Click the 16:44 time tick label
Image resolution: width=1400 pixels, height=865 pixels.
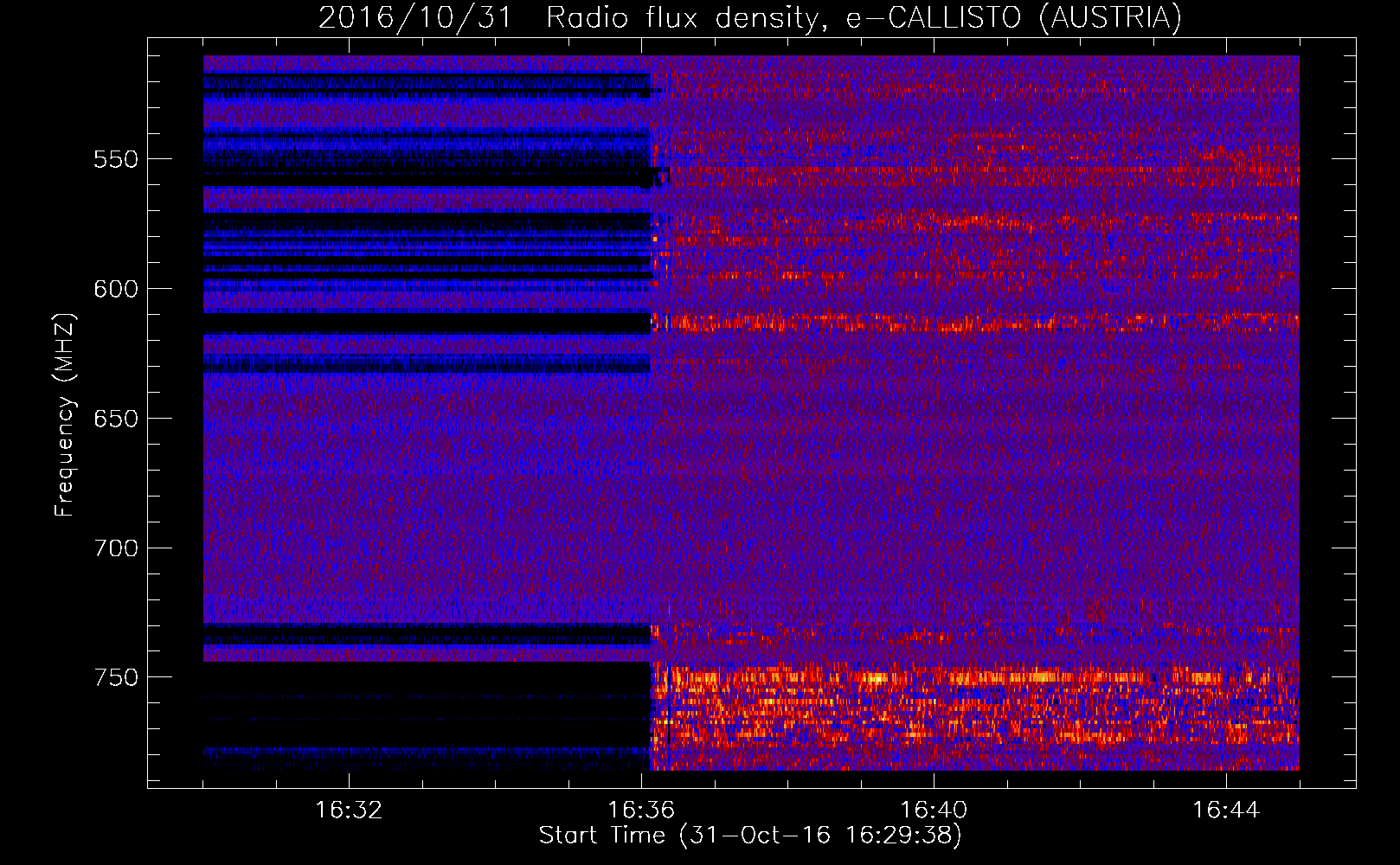point(1226,811)
